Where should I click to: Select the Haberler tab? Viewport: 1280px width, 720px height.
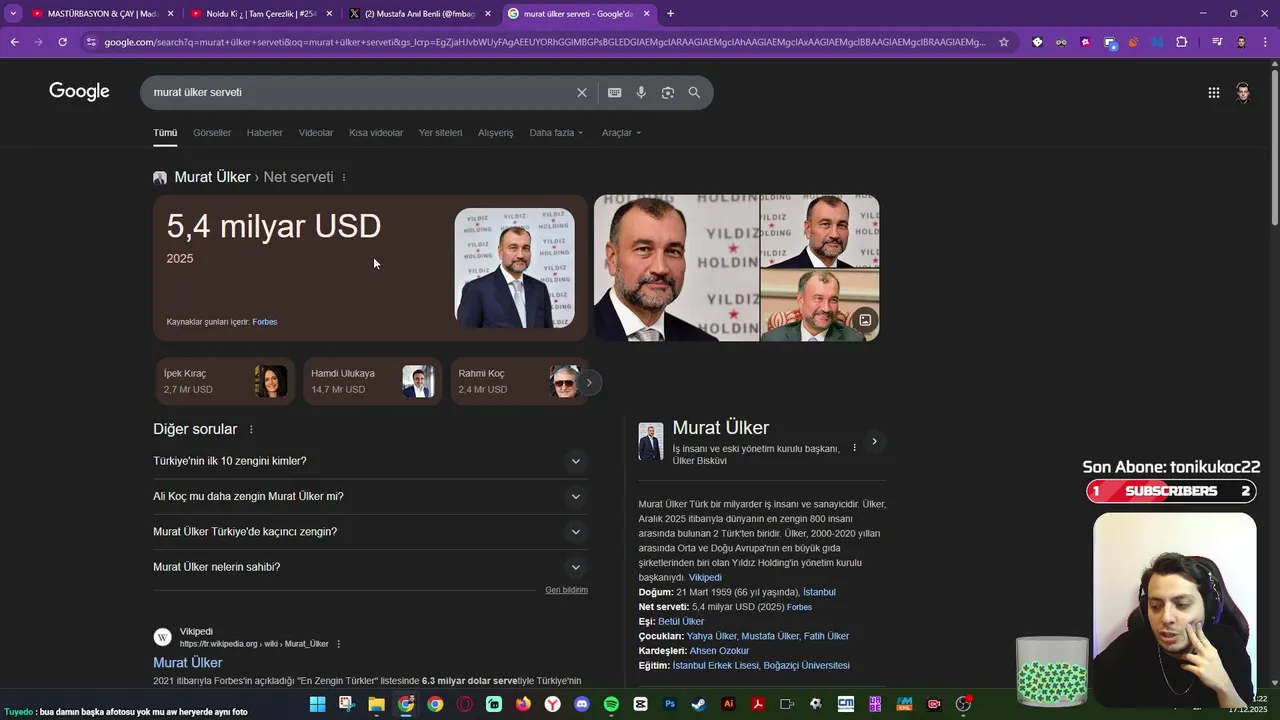265,133
